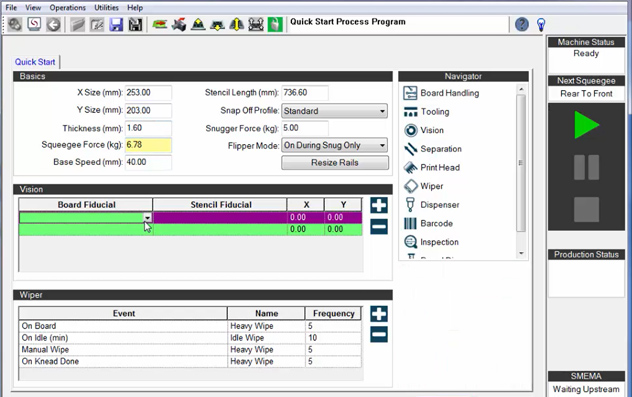Expand the Snap Off Profile dropdown
The height and width of the screenshot is (397, 632).
coord(382,111)
